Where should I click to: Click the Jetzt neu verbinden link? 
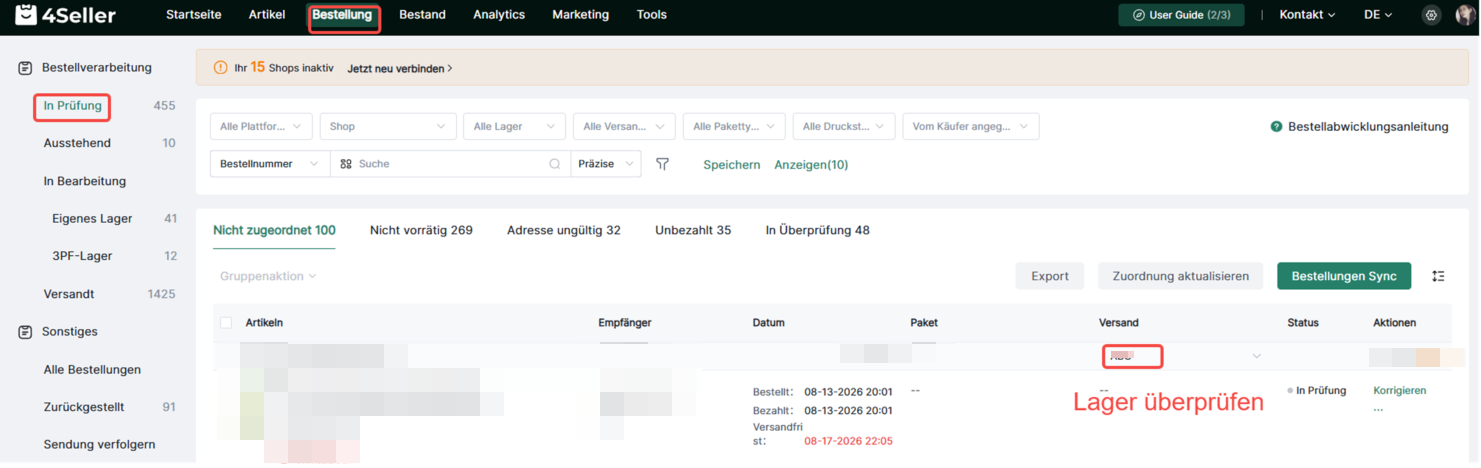400,68
